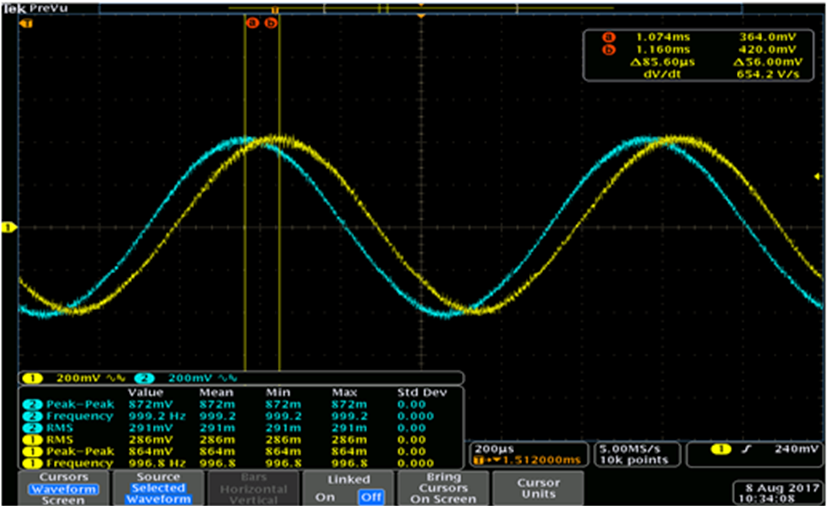Click the rising edge trigger slope symbol
Image resolution: width=828 pixels, height=506 pixels.
747,449
